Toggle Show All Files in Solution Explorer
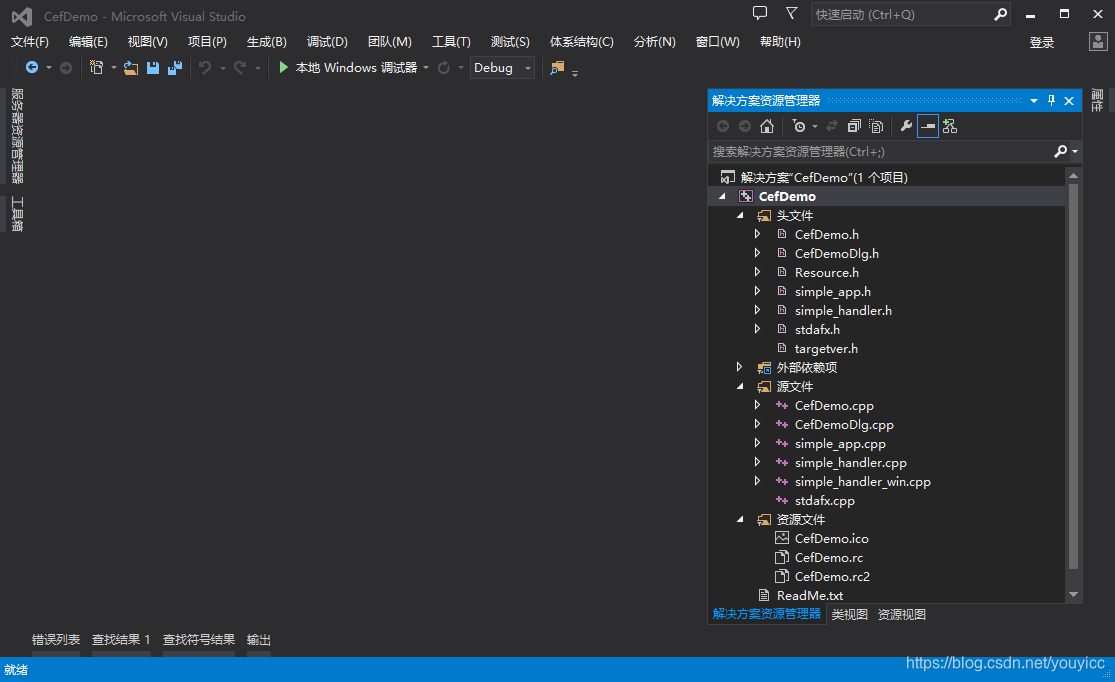The height and width of the screenshot is (682, 1115). click(877, 126)
